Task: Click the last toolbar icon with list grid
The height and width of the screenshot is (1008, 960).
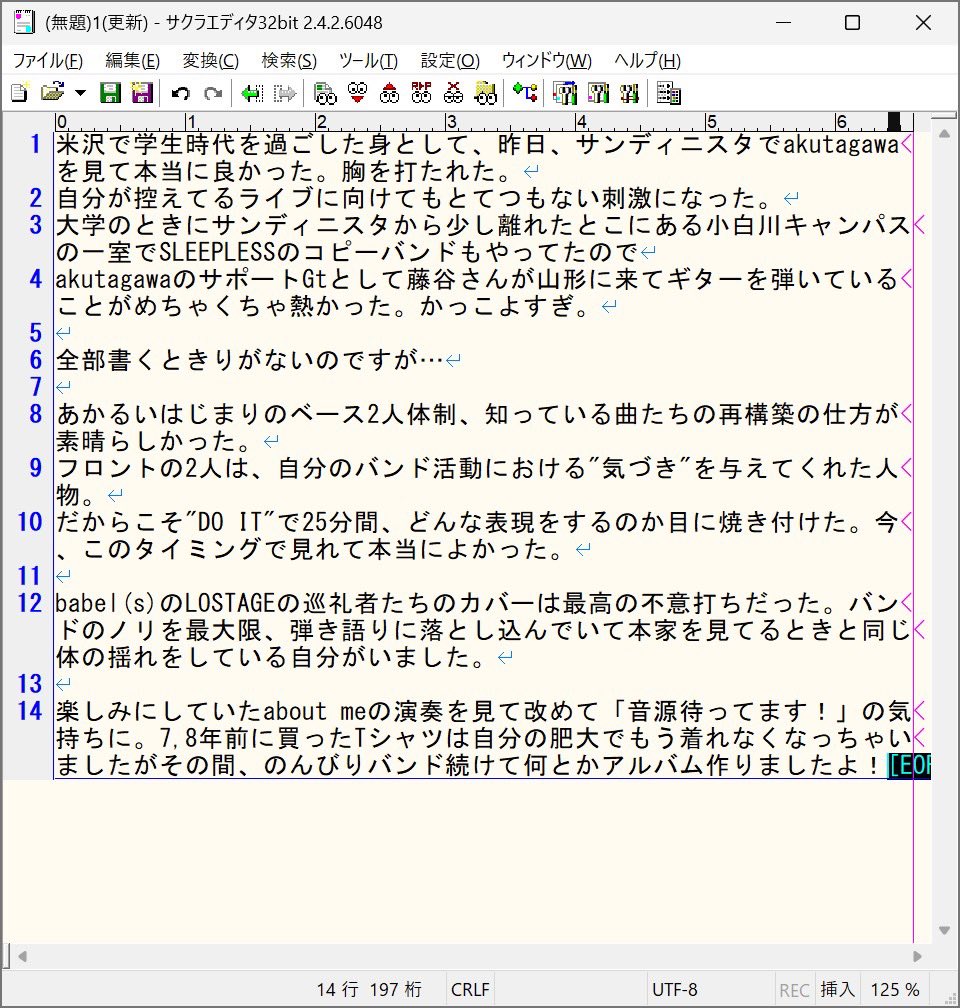Action: 669,93
